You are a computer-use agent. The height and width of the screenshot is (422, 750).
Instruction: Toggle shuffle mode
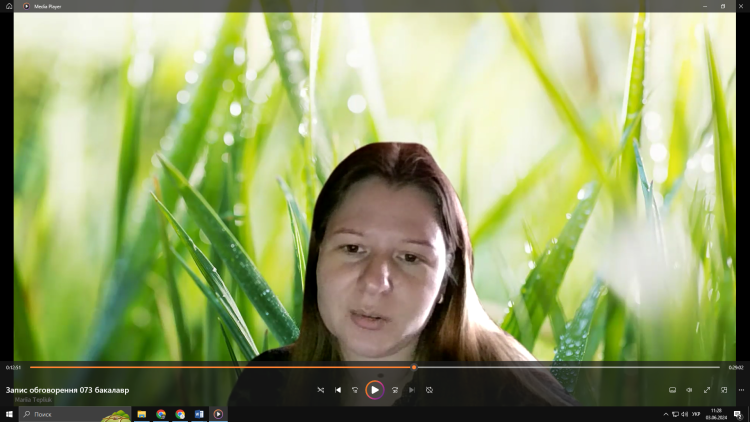tap(320, 390)
